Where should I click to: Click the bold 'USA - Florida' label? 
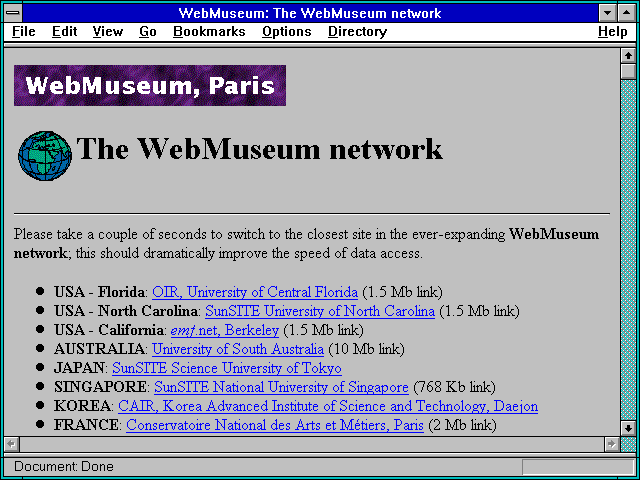[x=99, y=292]
